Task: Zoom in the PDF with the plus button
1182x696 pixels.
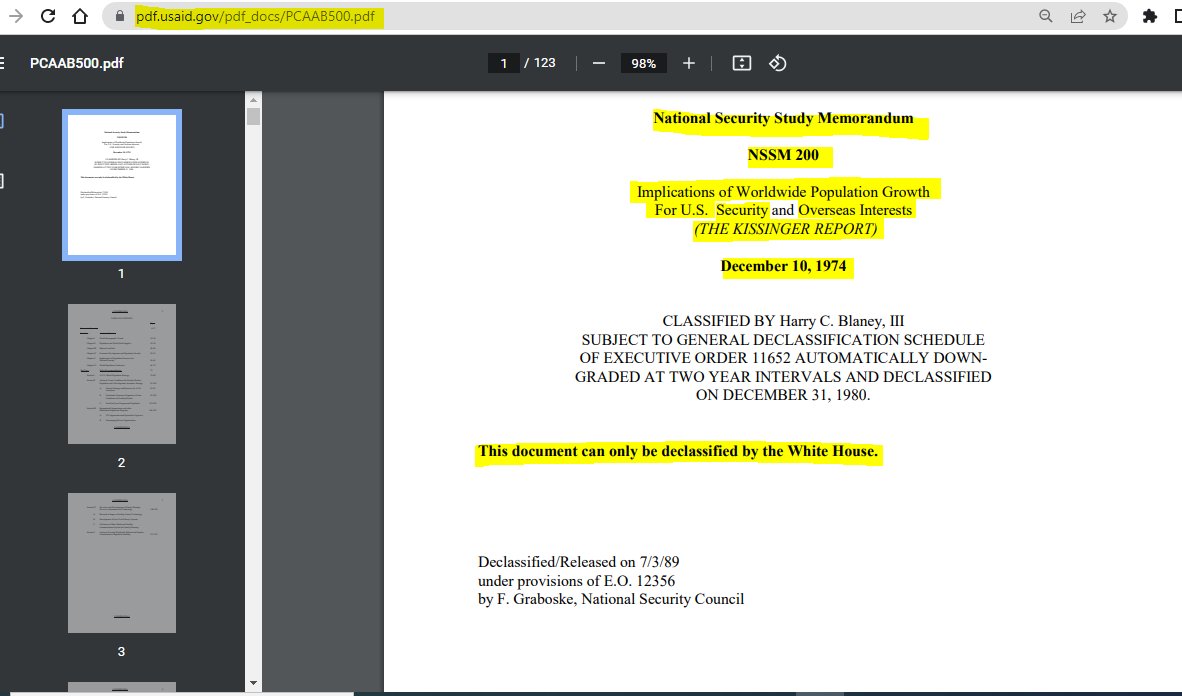Action: click(x=688, y=63)
